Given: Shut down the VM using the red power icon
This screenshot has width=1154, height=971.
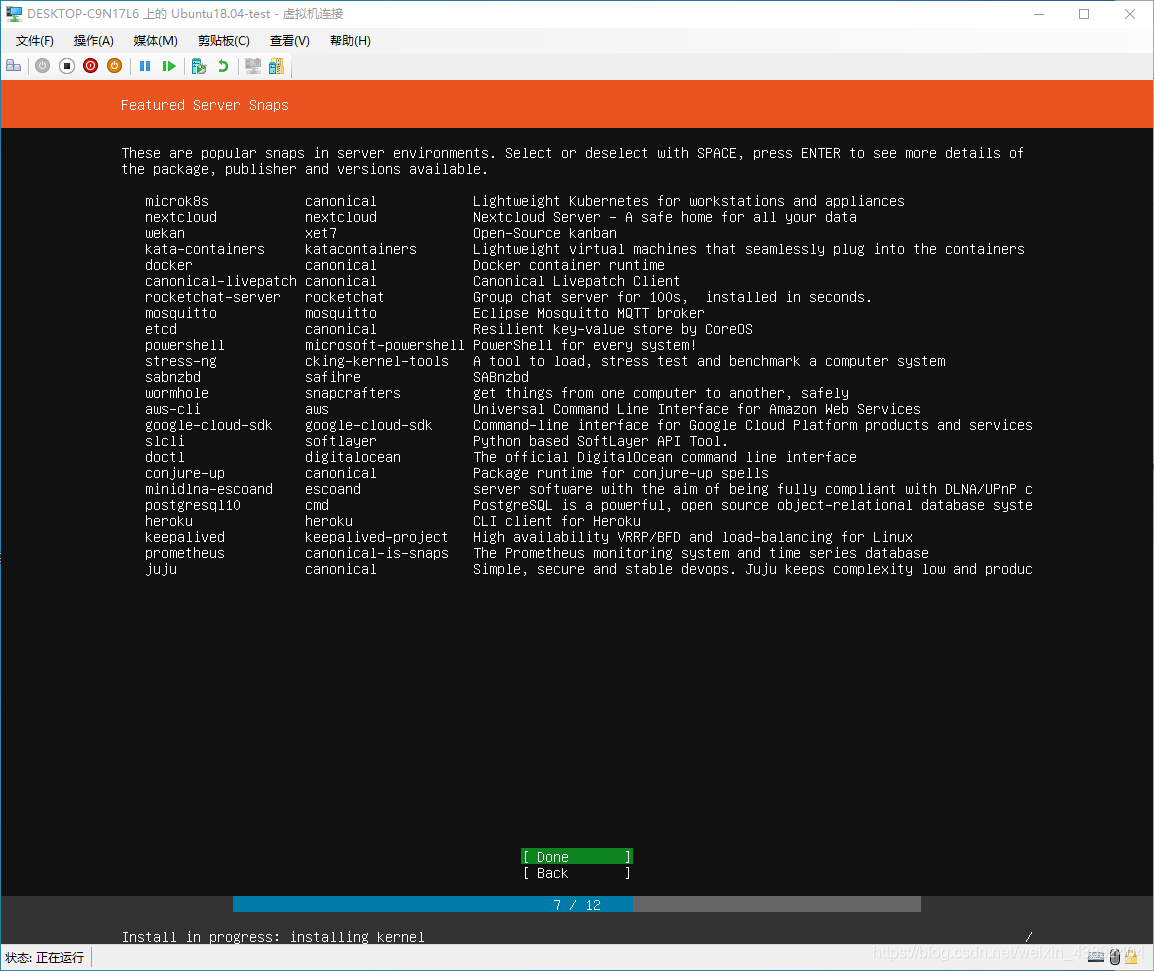Looking at the screenshot, I should click(91, 66).
